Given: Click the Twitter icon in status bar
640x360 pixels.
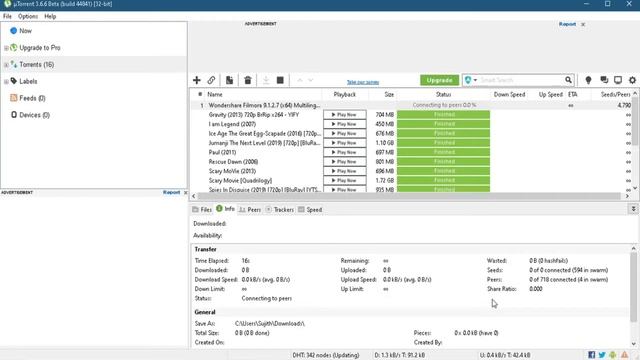Looking at the screenshot, I should [602, 355].
